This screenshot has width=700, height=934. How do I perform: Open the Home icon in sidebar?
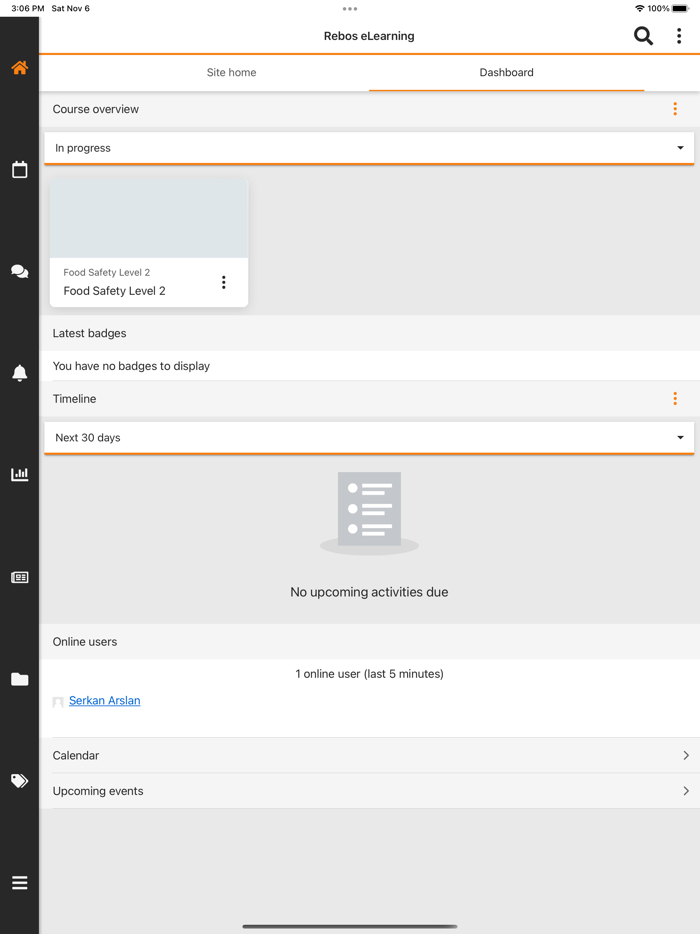pyautogui.click(x=19, y=68)
